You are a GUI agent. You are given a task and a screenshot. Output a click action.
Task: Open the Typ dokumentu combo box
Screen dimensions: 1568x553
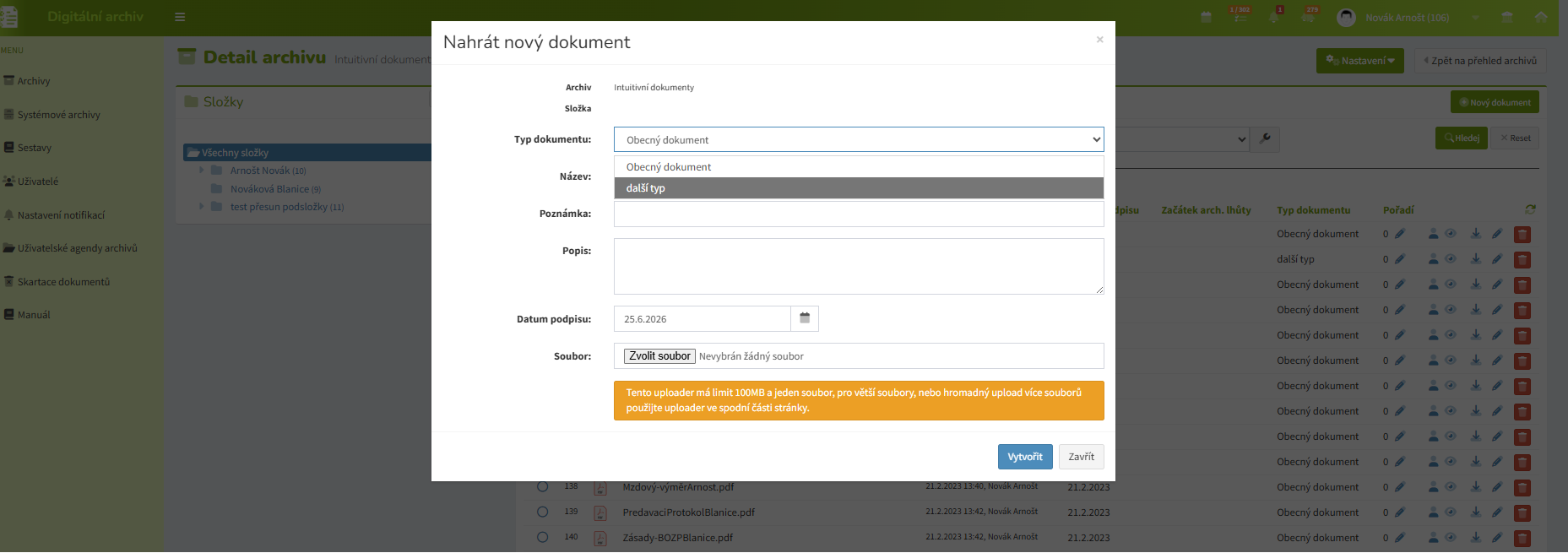(859, 139)
